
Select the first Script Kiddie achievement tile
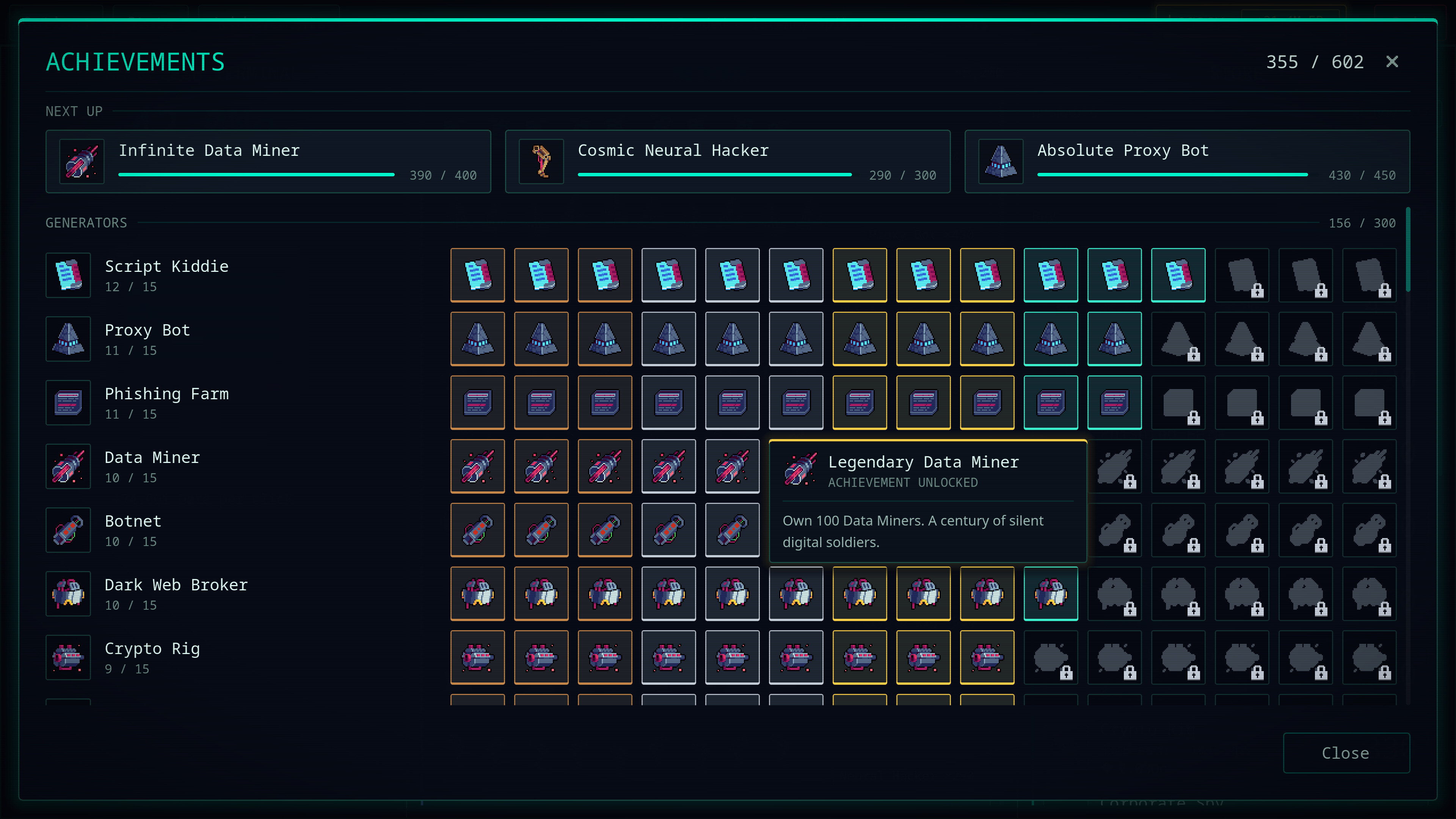coord(478,275)
